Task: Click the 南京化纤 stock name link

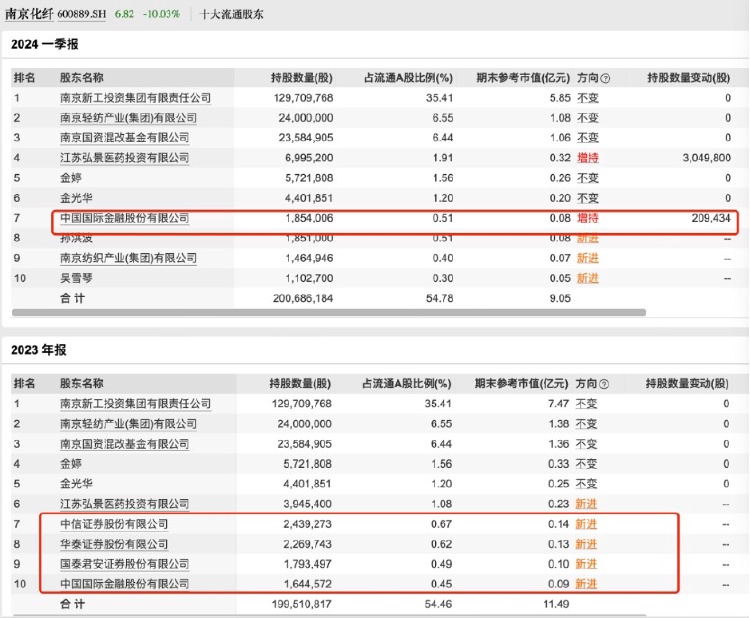Action: [29, 14]
